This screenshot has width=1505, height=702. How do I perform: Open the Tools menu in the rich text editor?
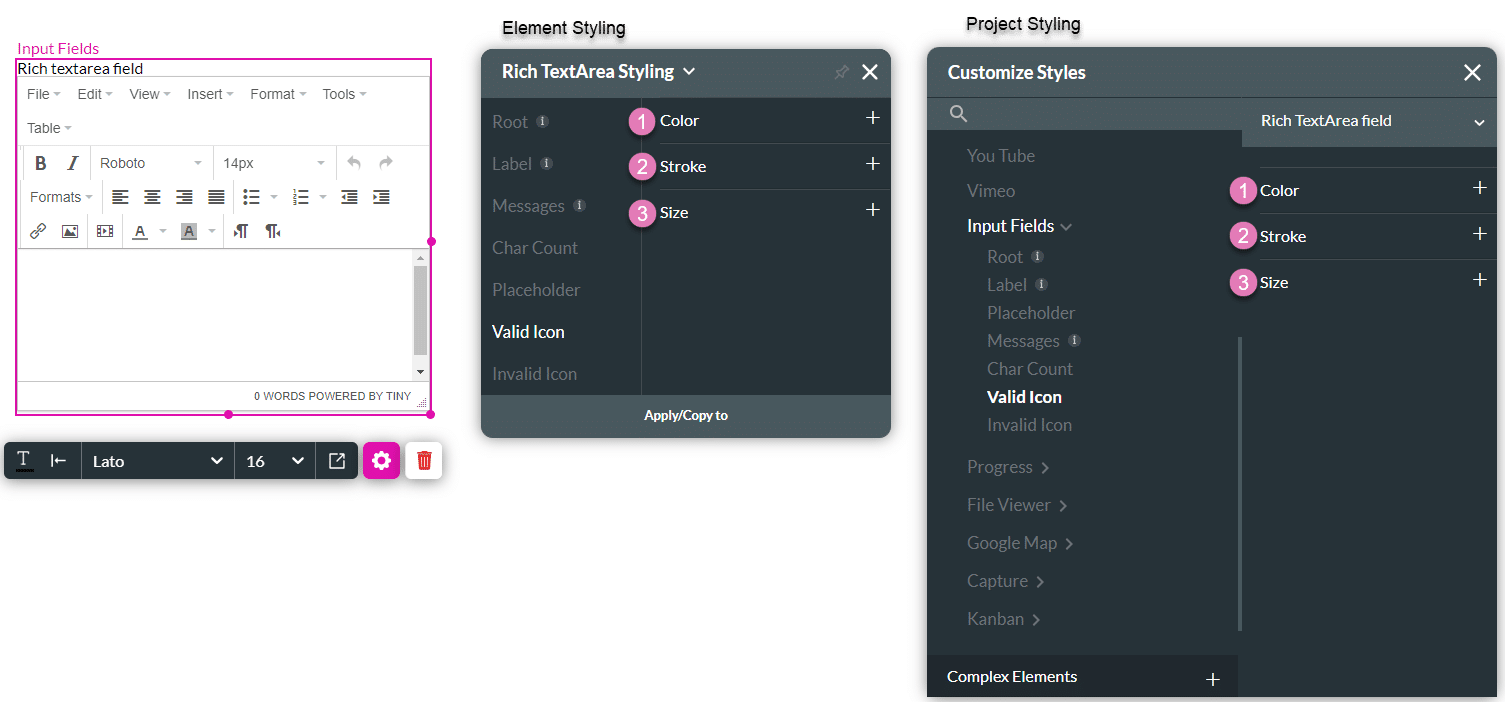[x=340, y=93]
